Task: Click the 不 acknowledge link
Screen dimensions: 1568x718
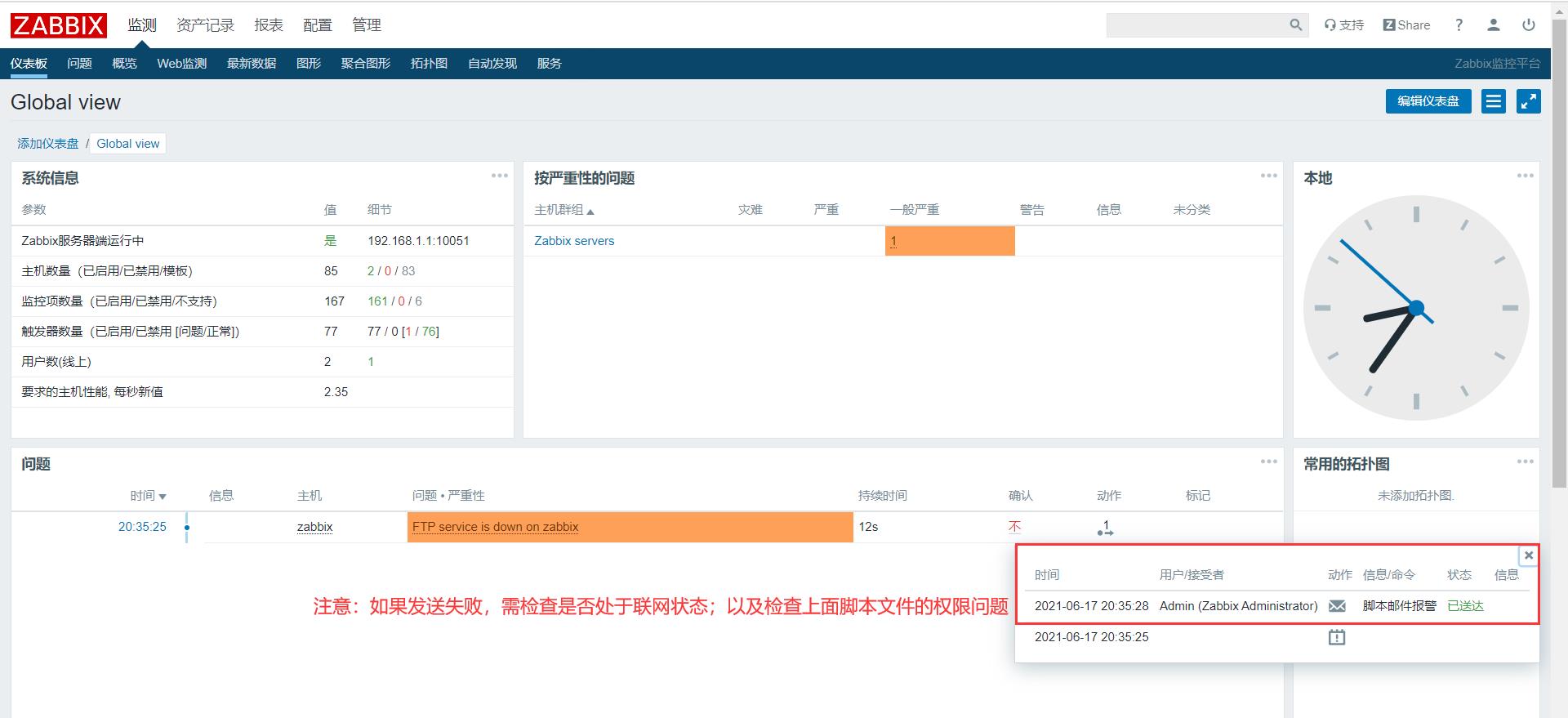Action: coord(1014,527)
